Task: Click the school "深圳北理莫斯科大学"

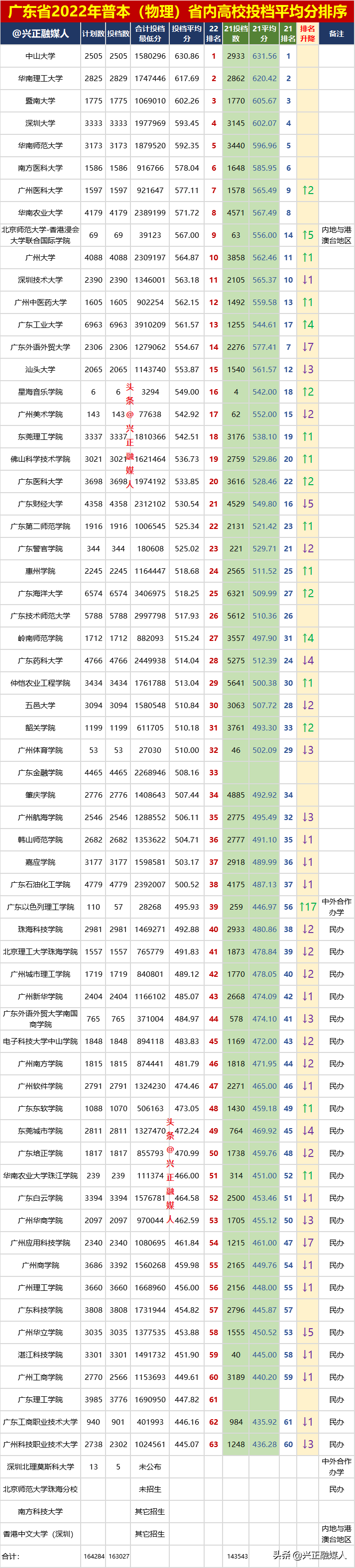Action: pyautogui.click(x=40, y=1468)
